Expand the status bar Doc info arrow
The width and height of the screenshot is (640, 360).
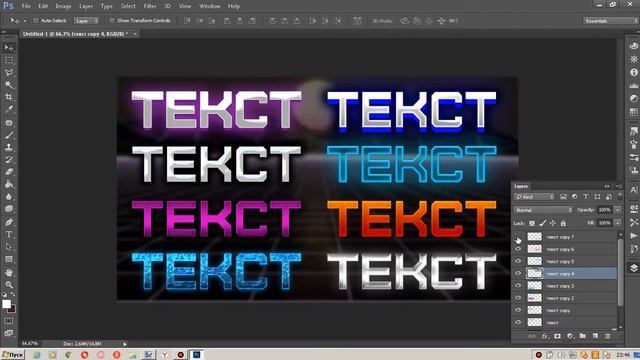point(125,344)
